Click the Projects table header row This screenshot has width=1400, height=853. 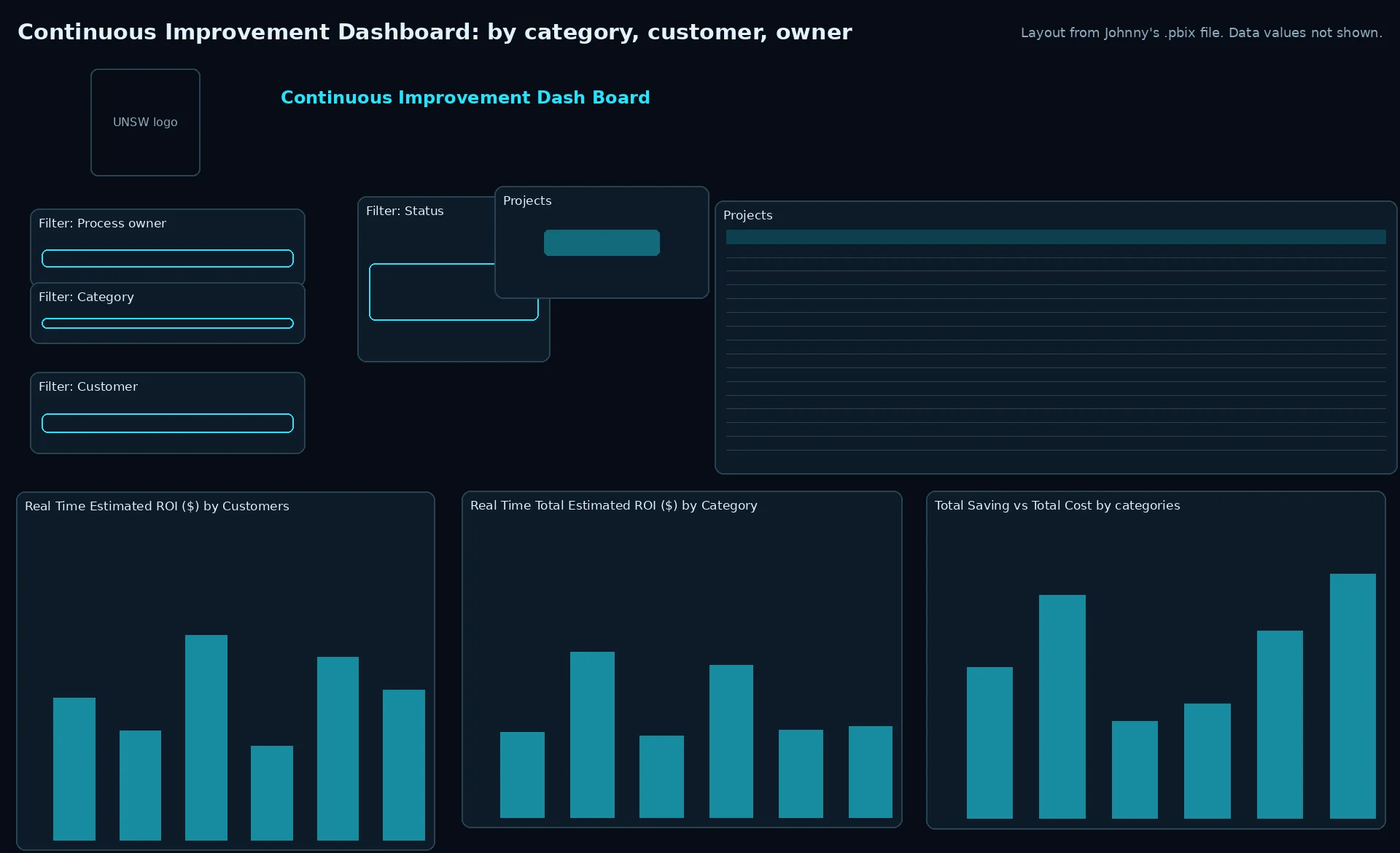pos(1056,237)
